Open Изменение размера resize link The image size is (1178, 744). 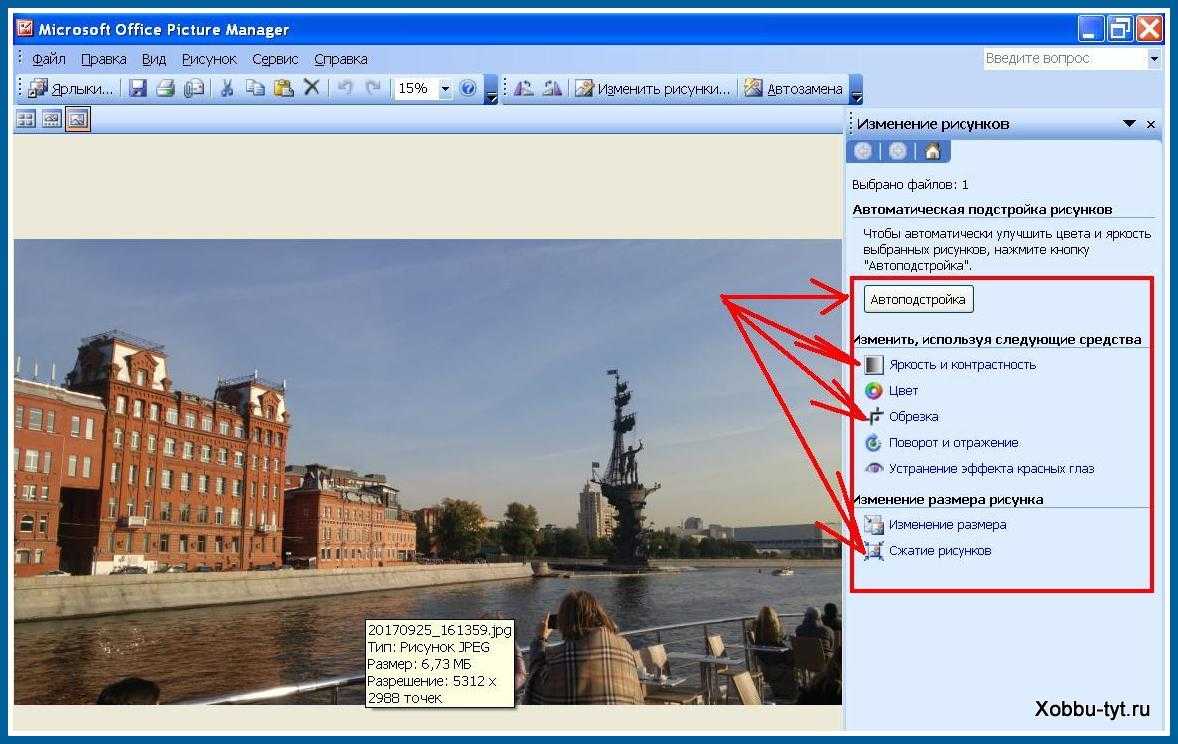(947, 525)
